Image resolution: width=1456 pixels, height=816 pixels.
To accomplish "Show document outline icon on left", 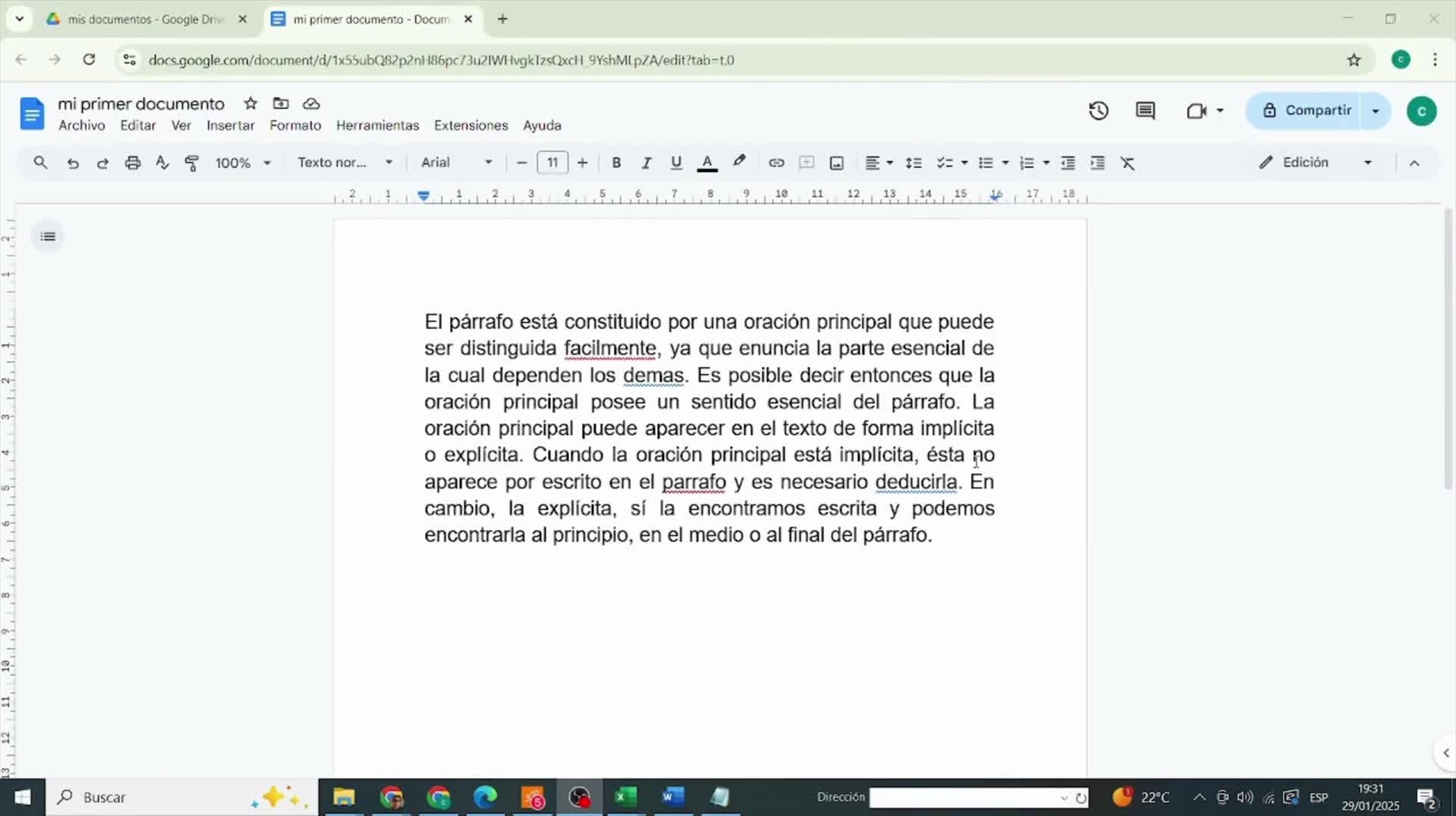I will 48,236.
